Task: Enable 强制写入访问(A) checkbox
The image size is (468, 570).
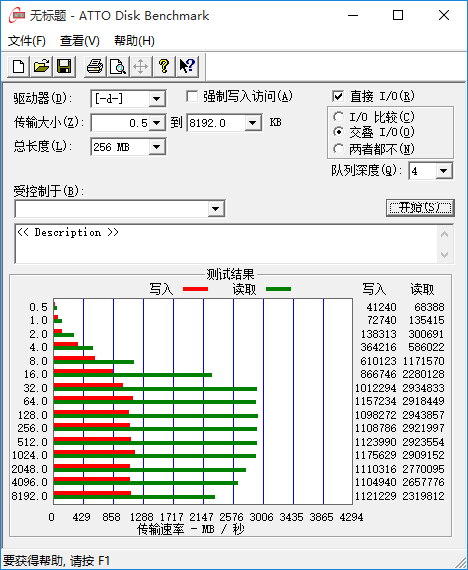Action: [192, 97]
